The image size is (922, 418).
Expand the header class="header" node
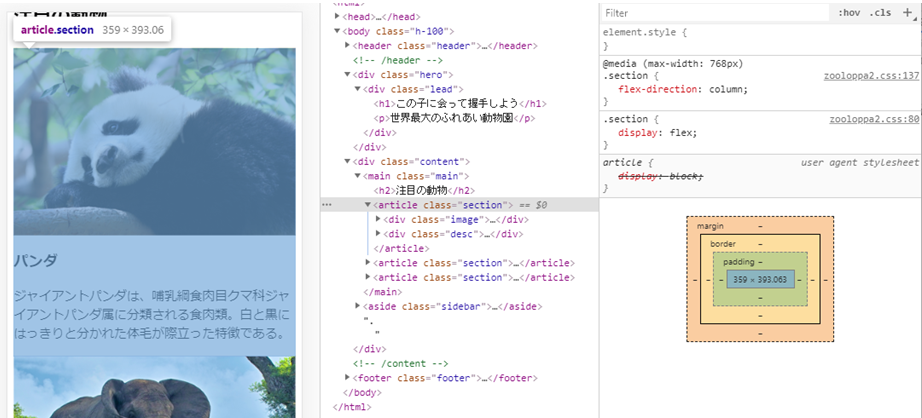coord(348,45)
